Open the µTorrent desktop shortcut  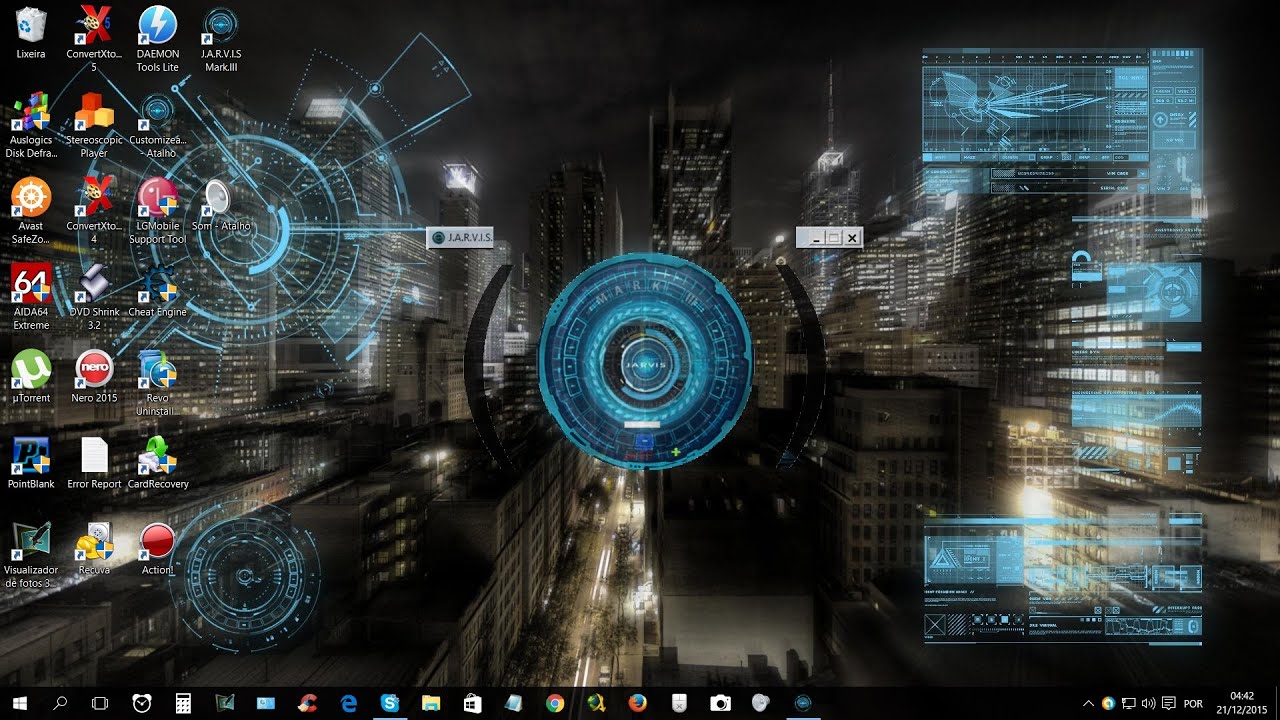coord(31,378)
